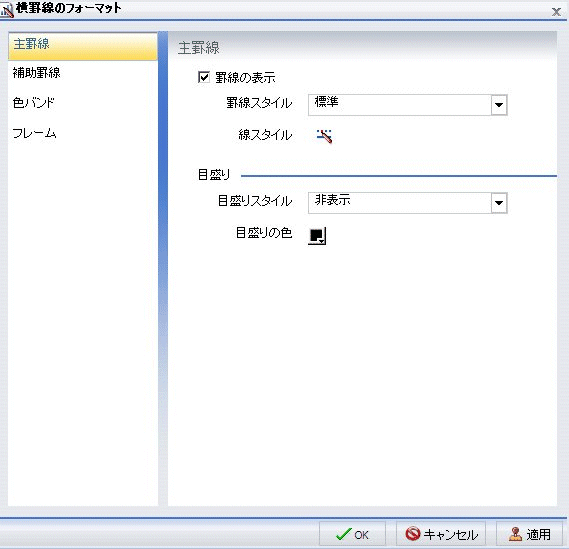Open the 非表示 tick style combo box
Viewport: 569px width, 549px height.
pyautogui.click(x=408, y=203)
